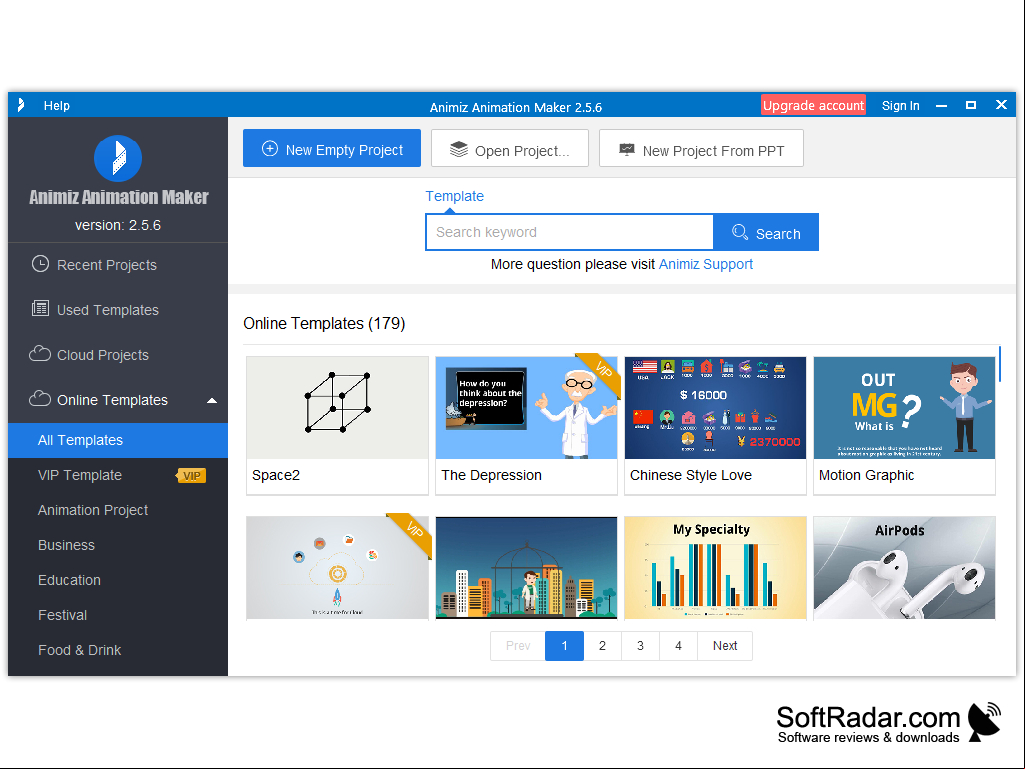Viewport: 1025px width, 769px height.
Task: Click the presentation icon on New Project From PPT
Action: (626, 150)
